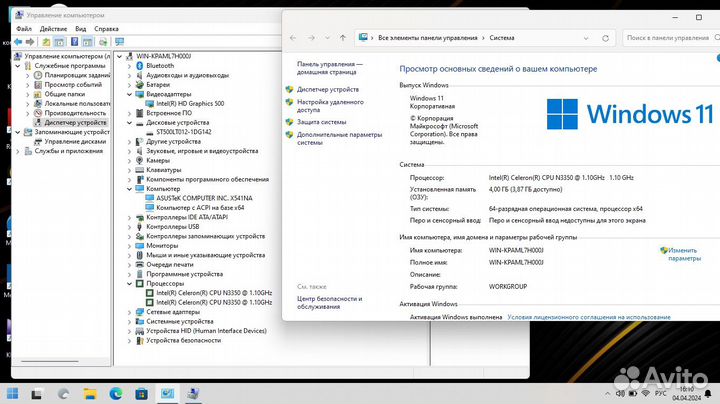Collapse the Компьютер category
Screen dimensions: 720x404
click(129, 189)
